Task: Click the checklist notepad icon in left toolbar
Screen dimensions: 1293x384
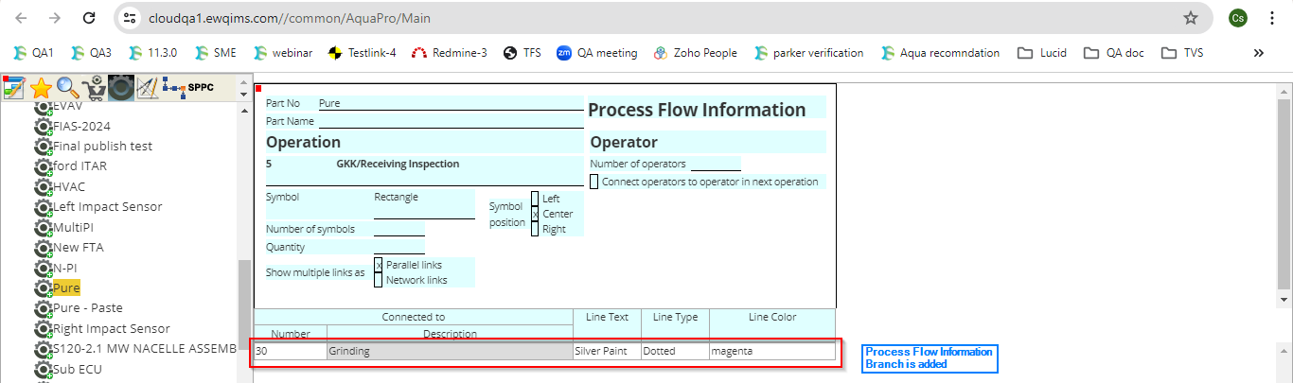Action: click(x=14, y=88)
